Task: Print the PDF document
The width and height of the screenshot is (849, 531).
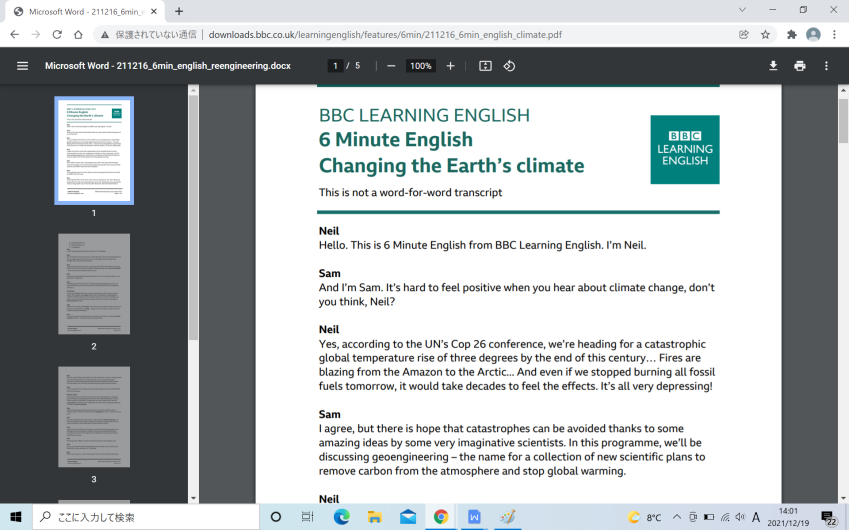Action: tap(800, 66)
